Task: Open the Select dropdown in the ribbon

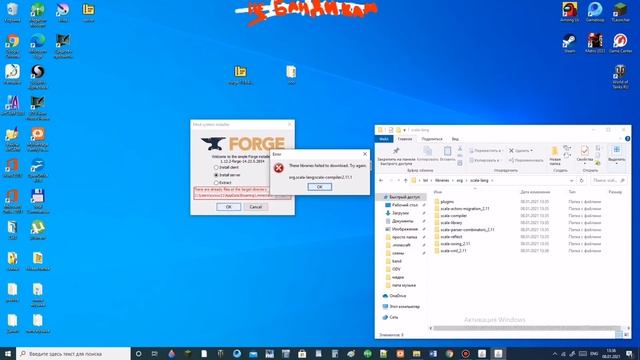Action: pyautogui.click(x=616, y=154)
